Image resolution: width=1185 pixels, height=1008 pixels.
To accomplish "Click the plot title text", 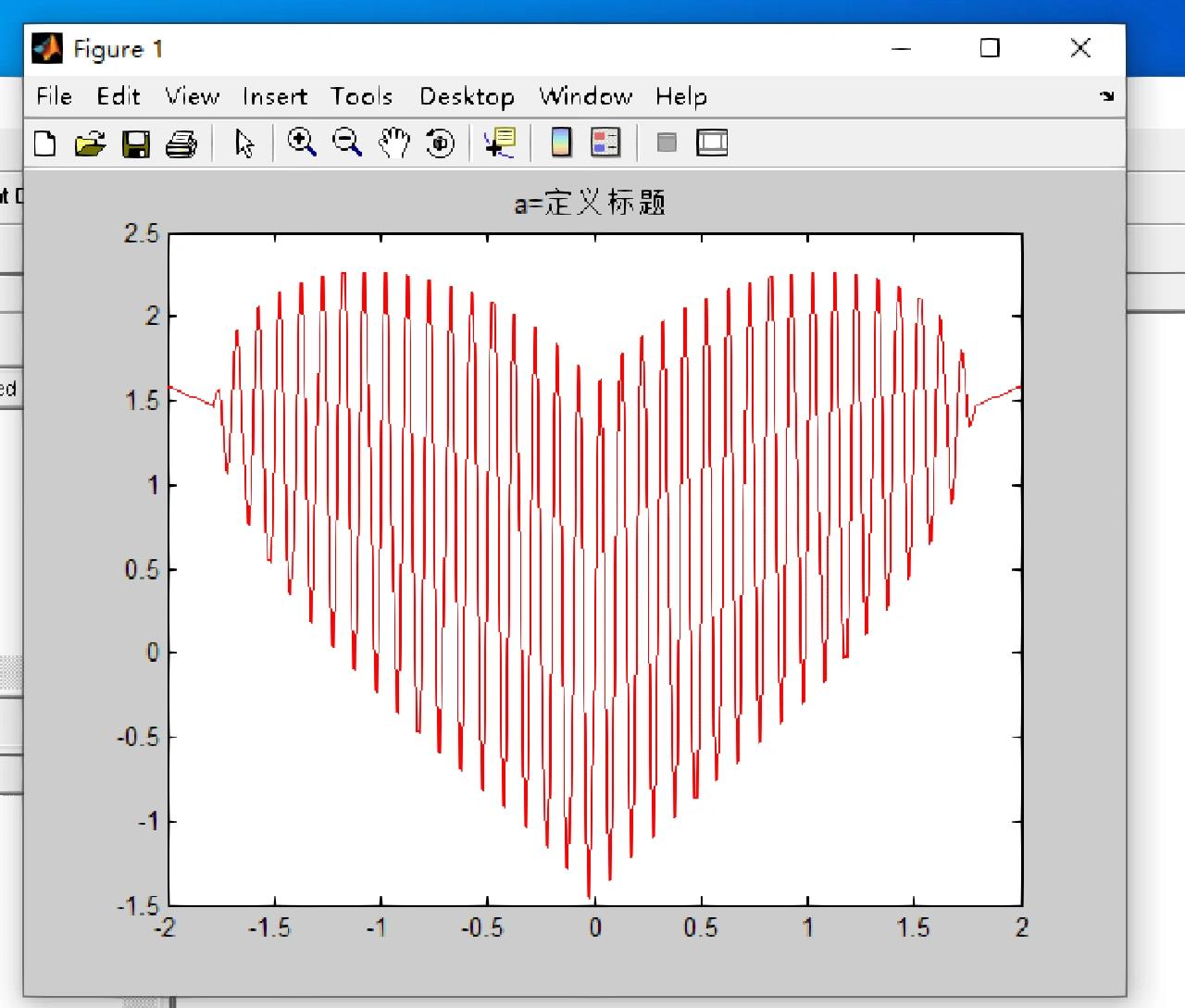I will [x=590, y=203].
